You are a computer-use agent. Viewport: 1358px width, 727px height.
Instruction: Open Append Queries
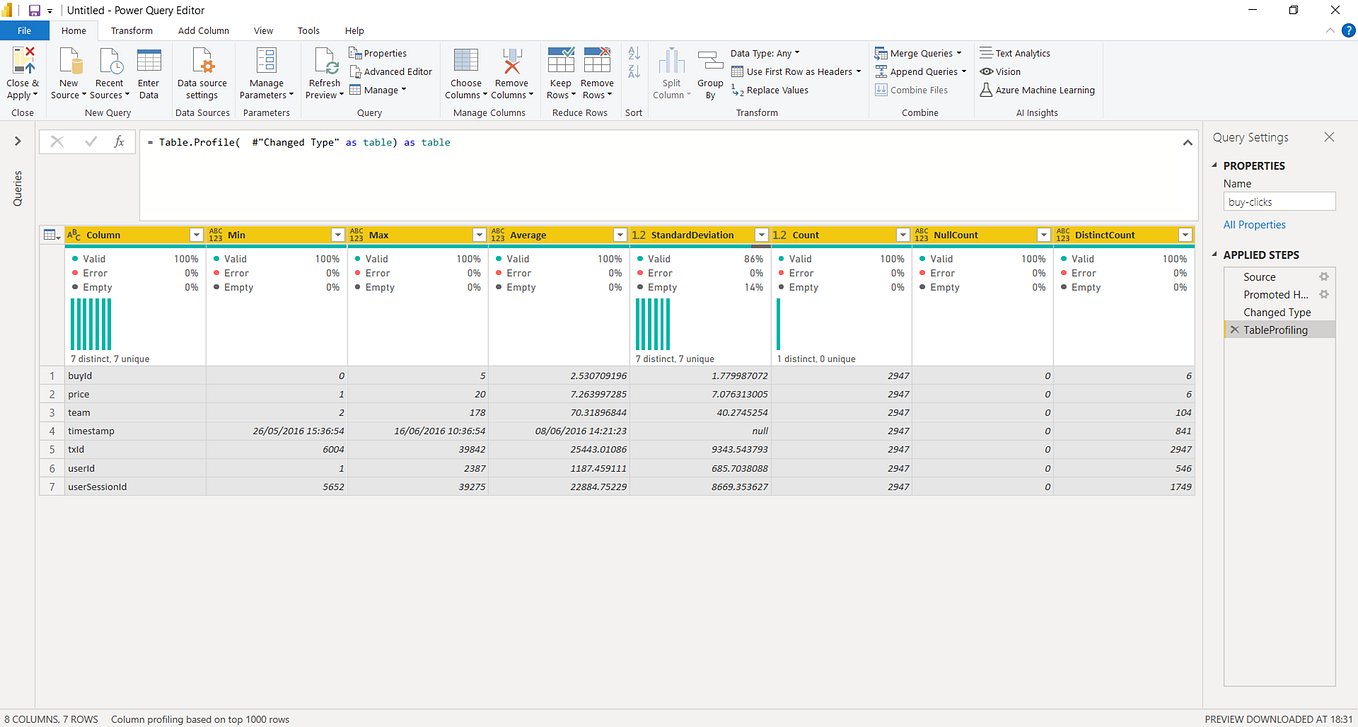click(x=918, y=71)
